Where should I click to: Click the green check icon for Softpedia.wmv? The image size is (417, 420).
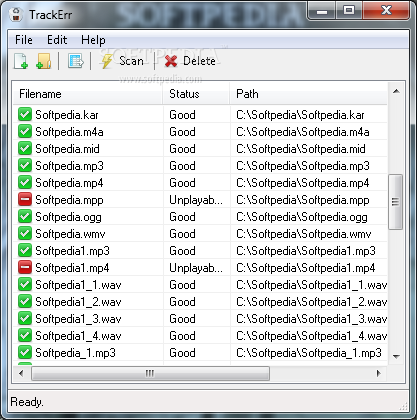click(25, 233)
